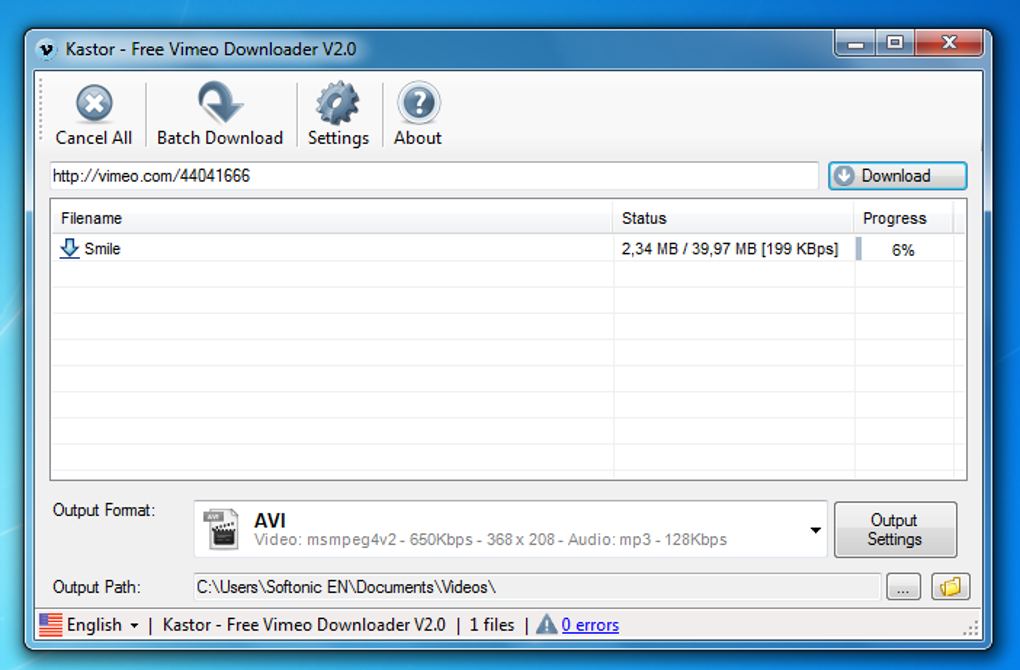Screen dimensions: 1020x670
Task: Click in the Vimeo URL input field
Action: click(434, 176)
